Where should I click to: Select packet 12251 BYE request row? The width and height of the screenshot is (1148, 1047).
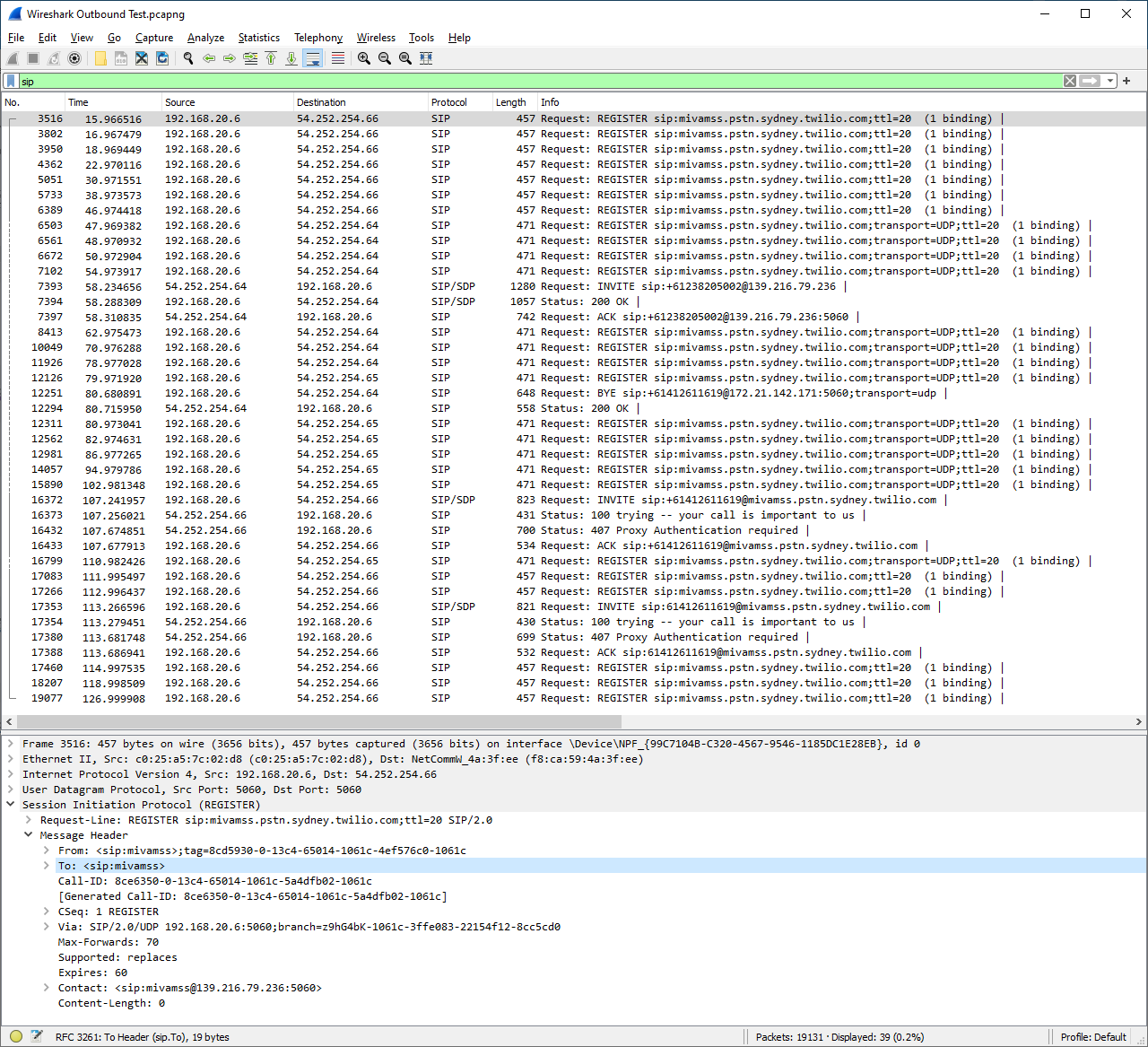574,393
